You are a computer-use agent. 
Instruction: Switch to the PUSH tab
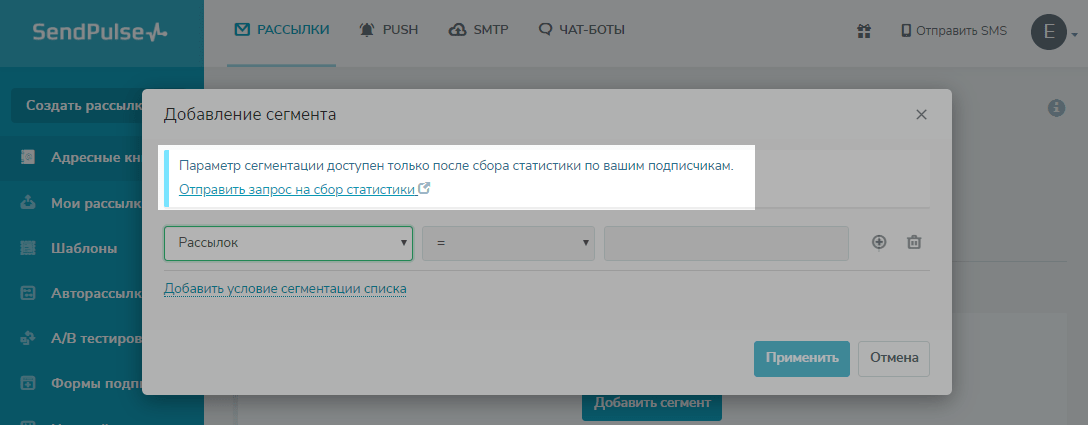point(388,30)
